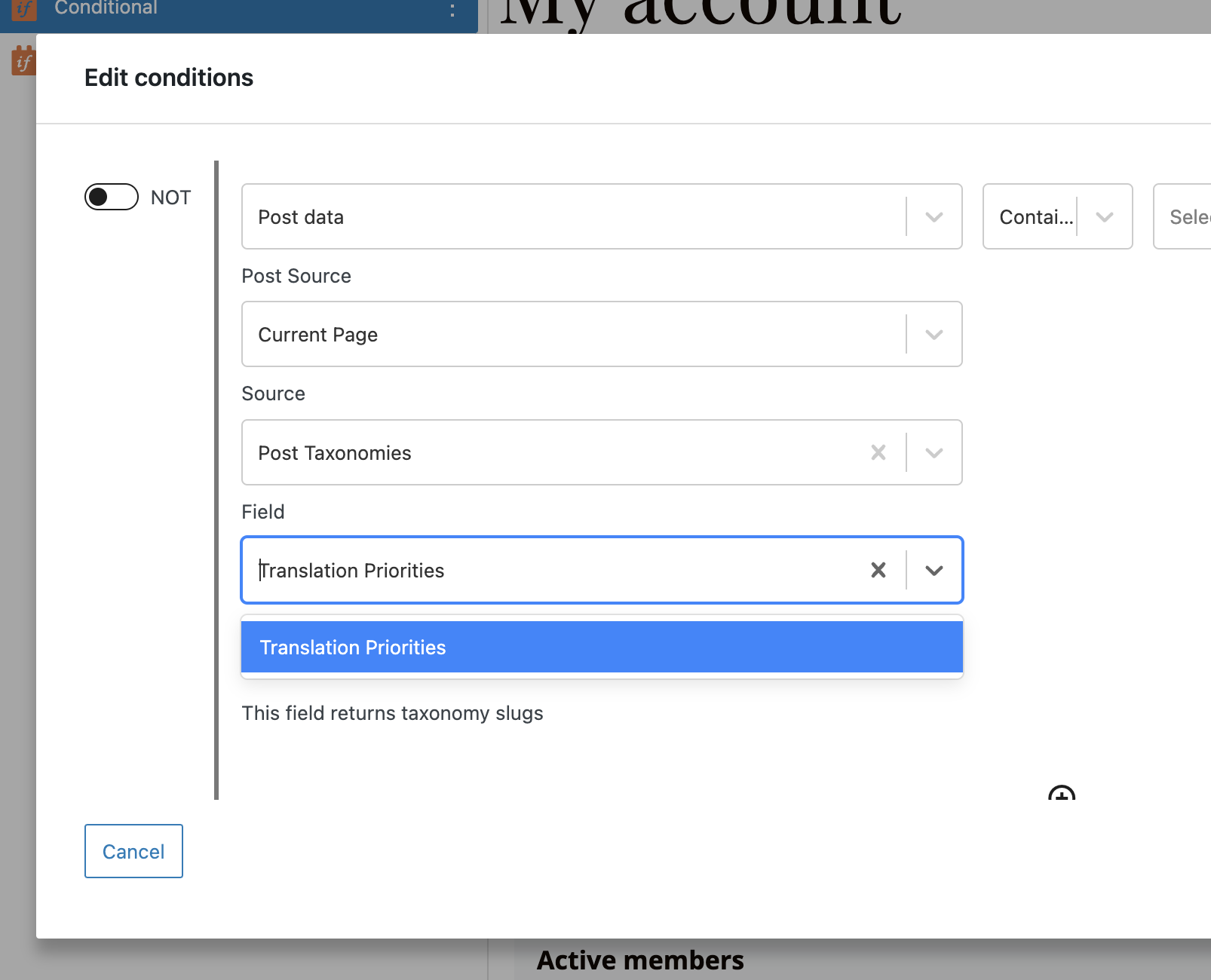The width and height of the screenshot is (1211, 980).
Task: Expand the Post Taxonomies chevron arrow
Action: tap(934, 452)
